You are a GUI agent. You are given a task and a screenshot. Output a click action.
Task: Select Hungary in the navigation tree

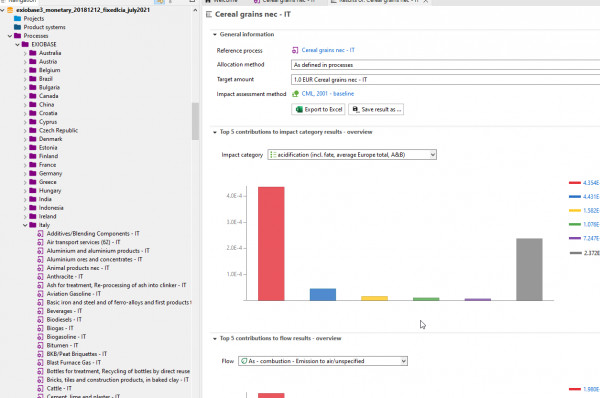pos(50,191)
